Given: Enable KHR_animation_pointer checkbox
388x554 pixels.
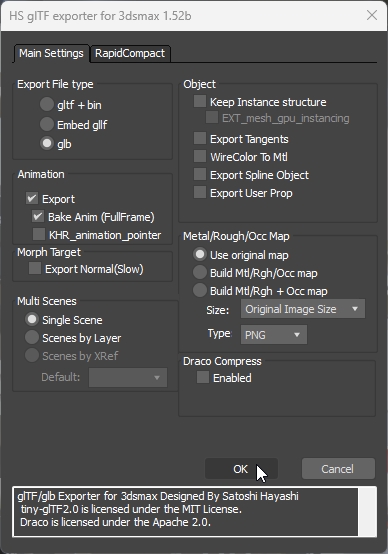Looking at the screenshot, I should point(39,234).
